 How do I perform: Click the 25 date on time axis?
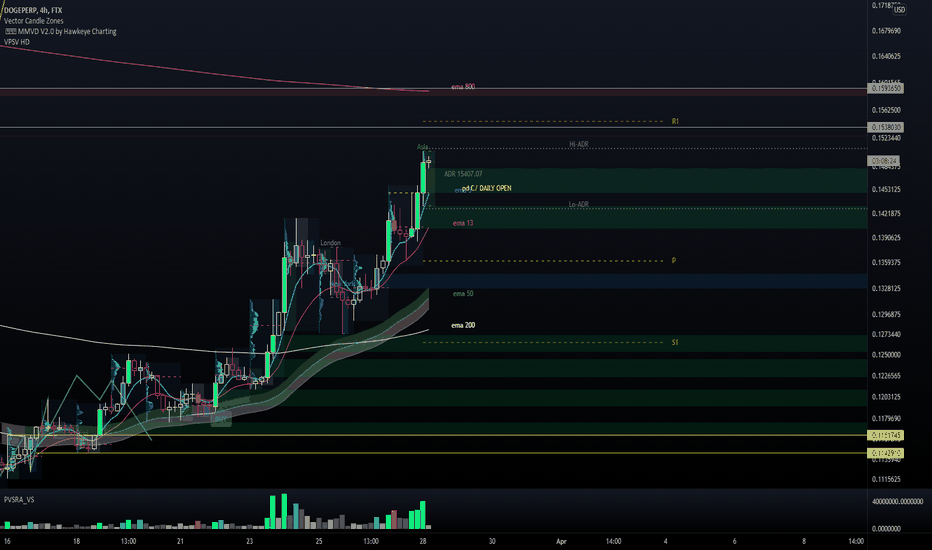tap(319, 542)
